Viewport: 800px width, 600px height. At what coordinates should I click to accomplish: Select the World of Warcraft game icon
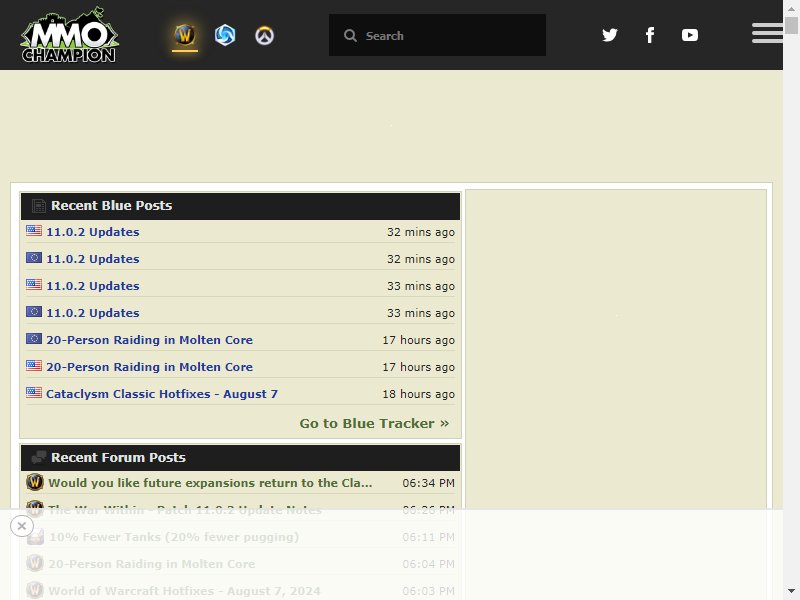(x=185, y=35)
